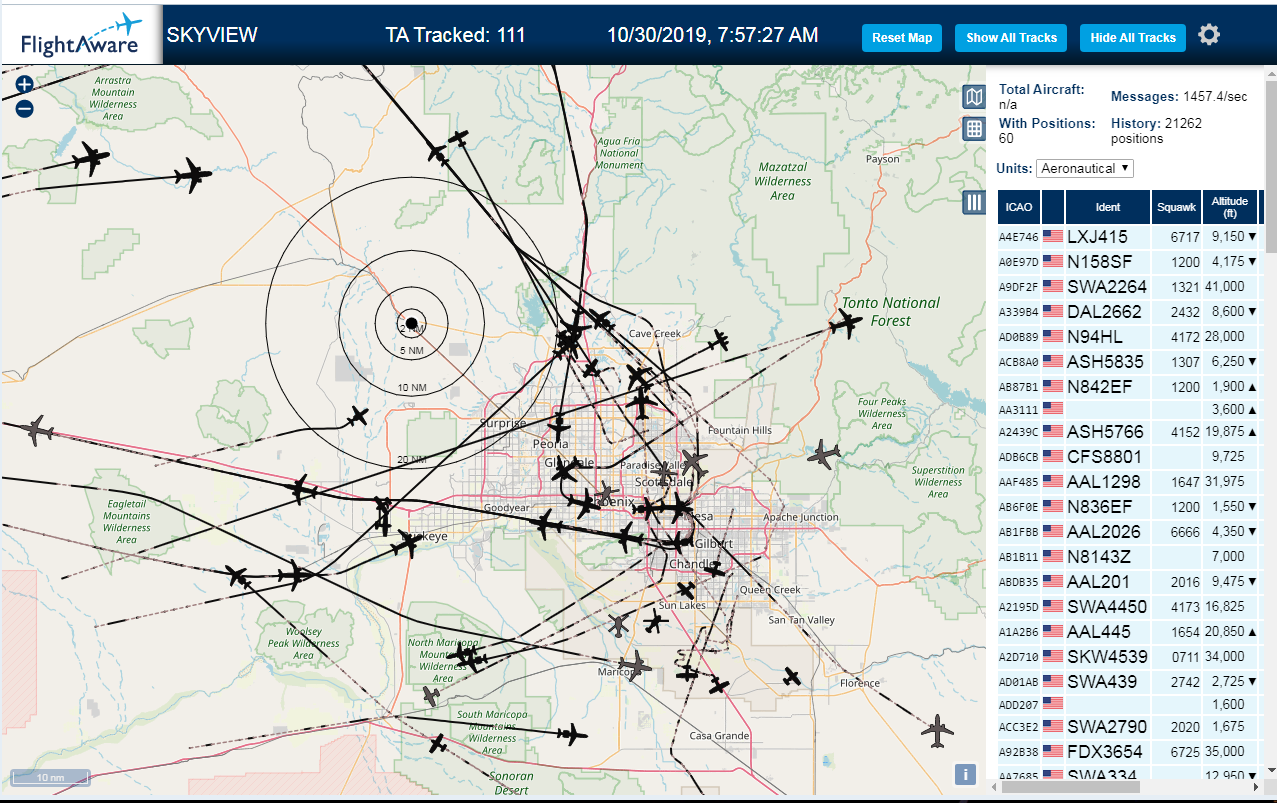Viewport: 1277px width, 803px height.
Task: Toggle the map layers icon
Action: tap(974, 97)
